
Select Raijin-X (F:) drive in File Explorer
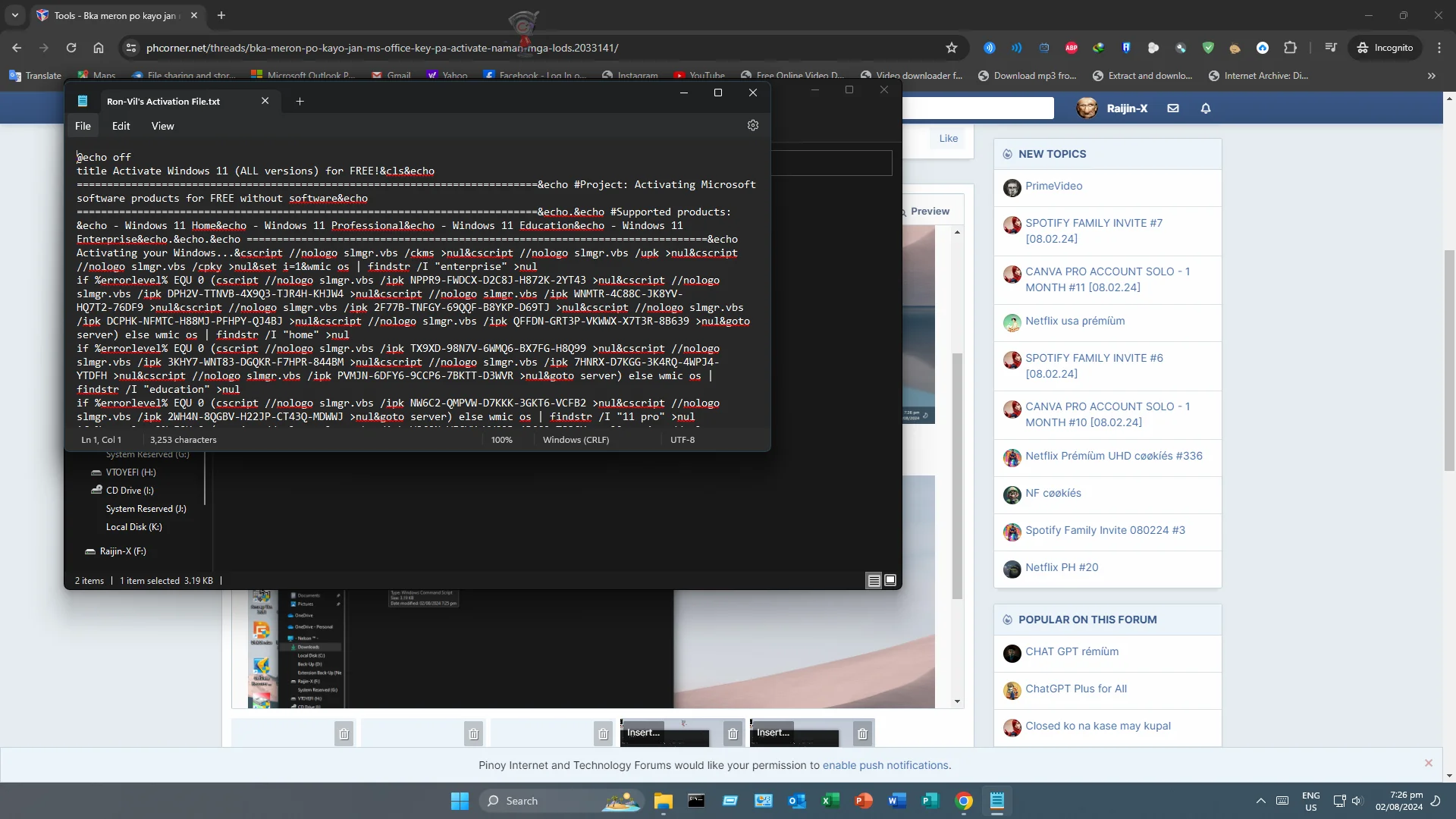(122, 551)
